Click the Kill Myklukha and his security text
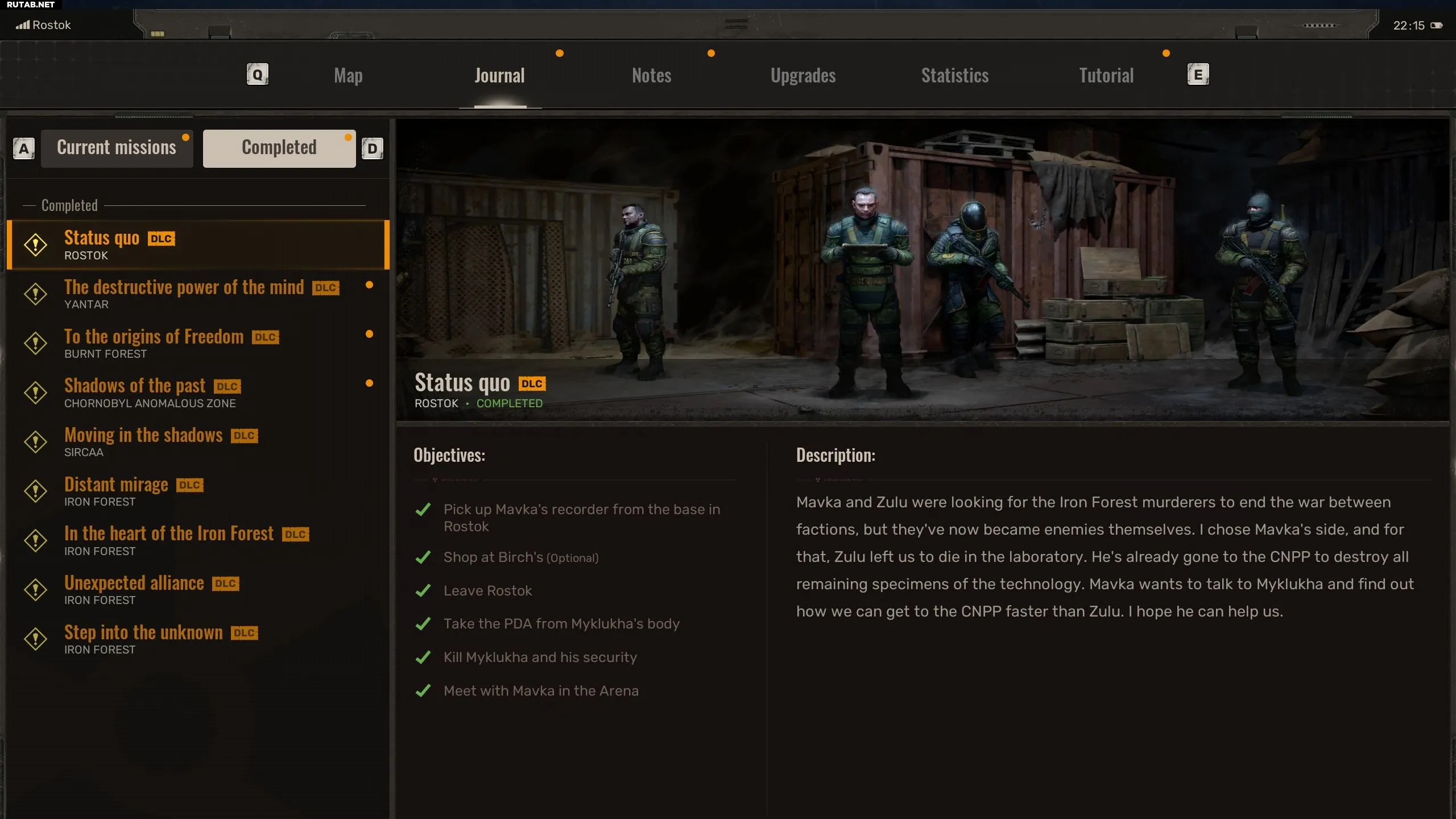Viewport: 1456px width, 819px height. pyautogui.click(x=540, y=657)
